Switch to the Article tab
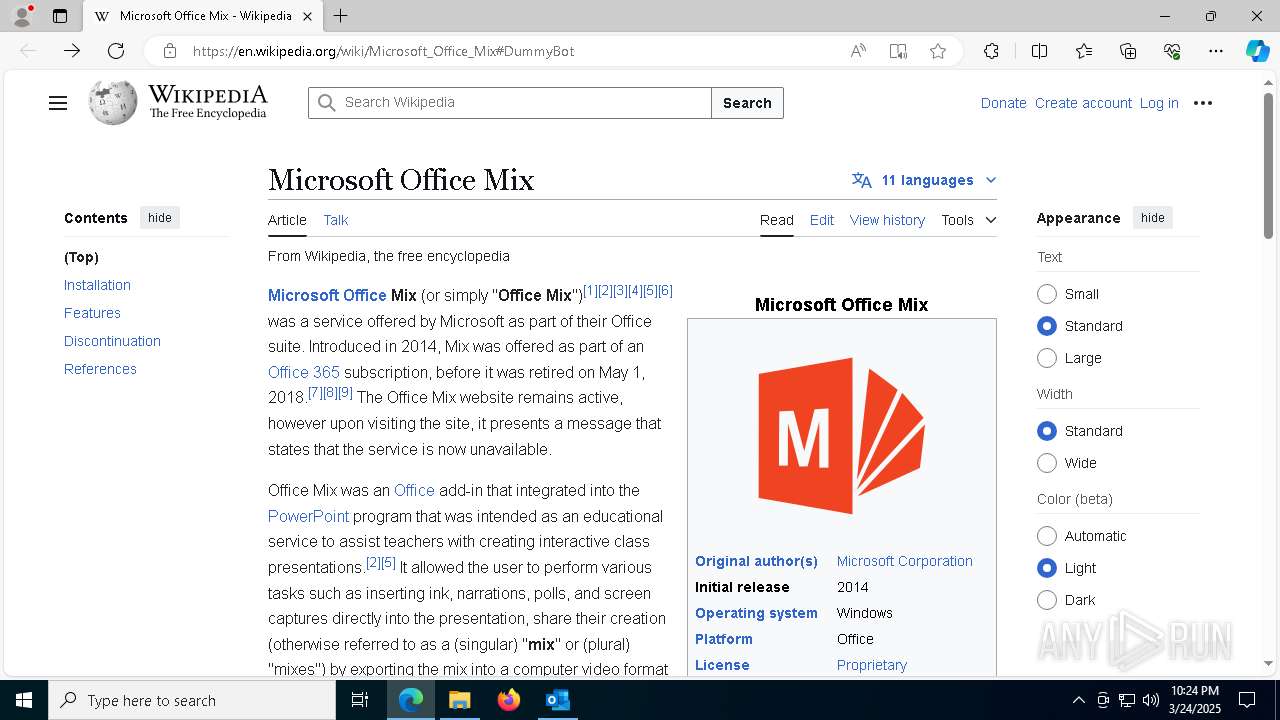 pos(287,220)
